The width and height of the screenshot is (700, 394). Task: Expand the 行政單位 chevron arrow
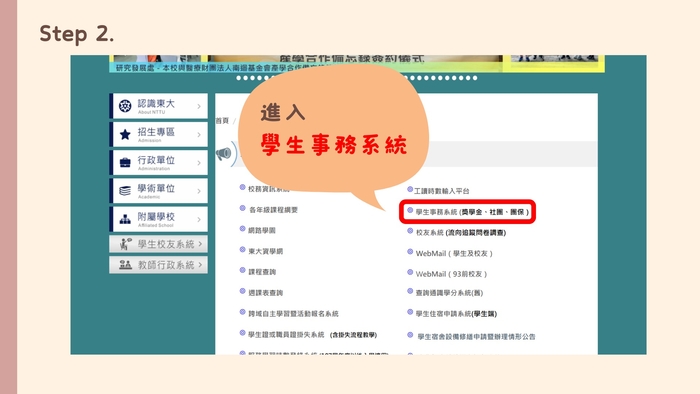pyautogui.click(x=199, y=162)
